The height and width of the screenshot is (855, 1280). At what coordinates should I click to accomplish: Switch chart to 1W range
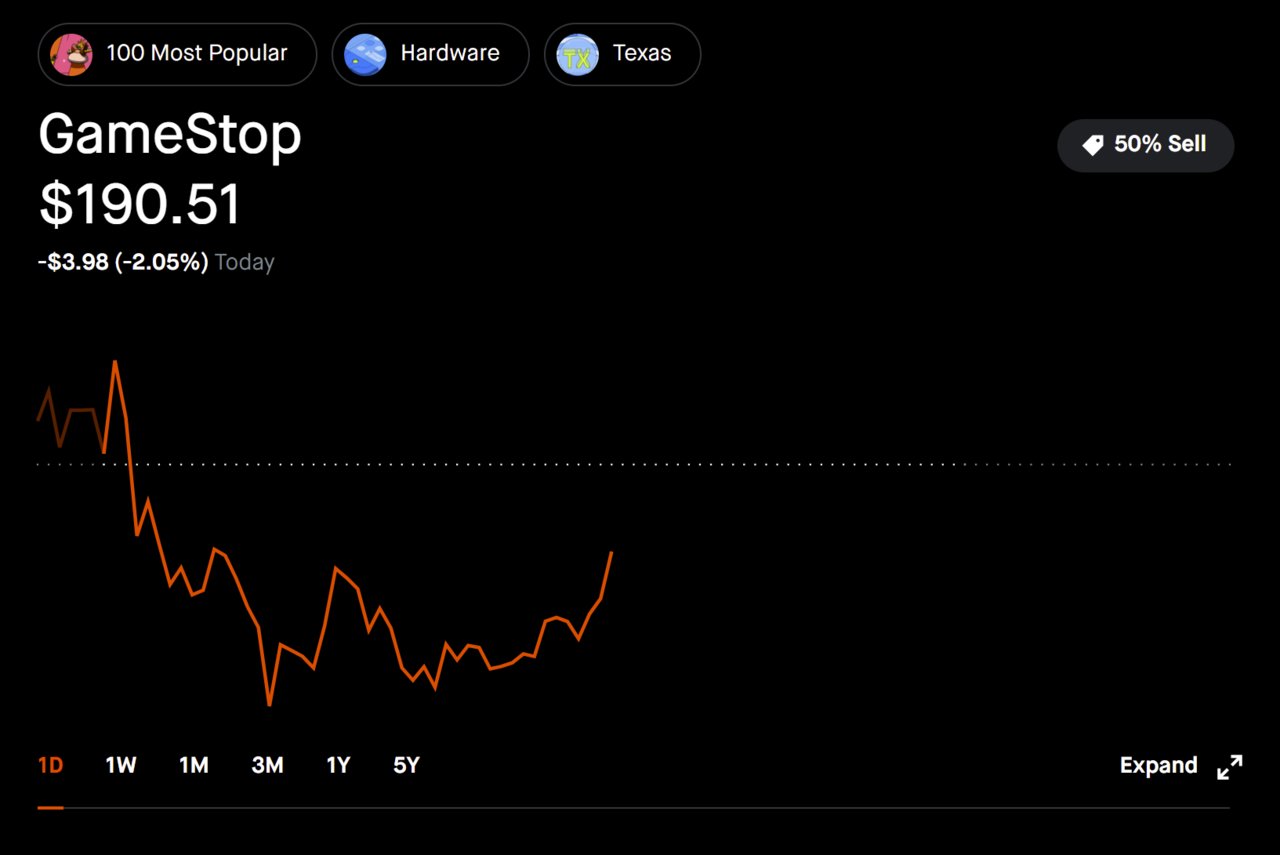point(121,766)
